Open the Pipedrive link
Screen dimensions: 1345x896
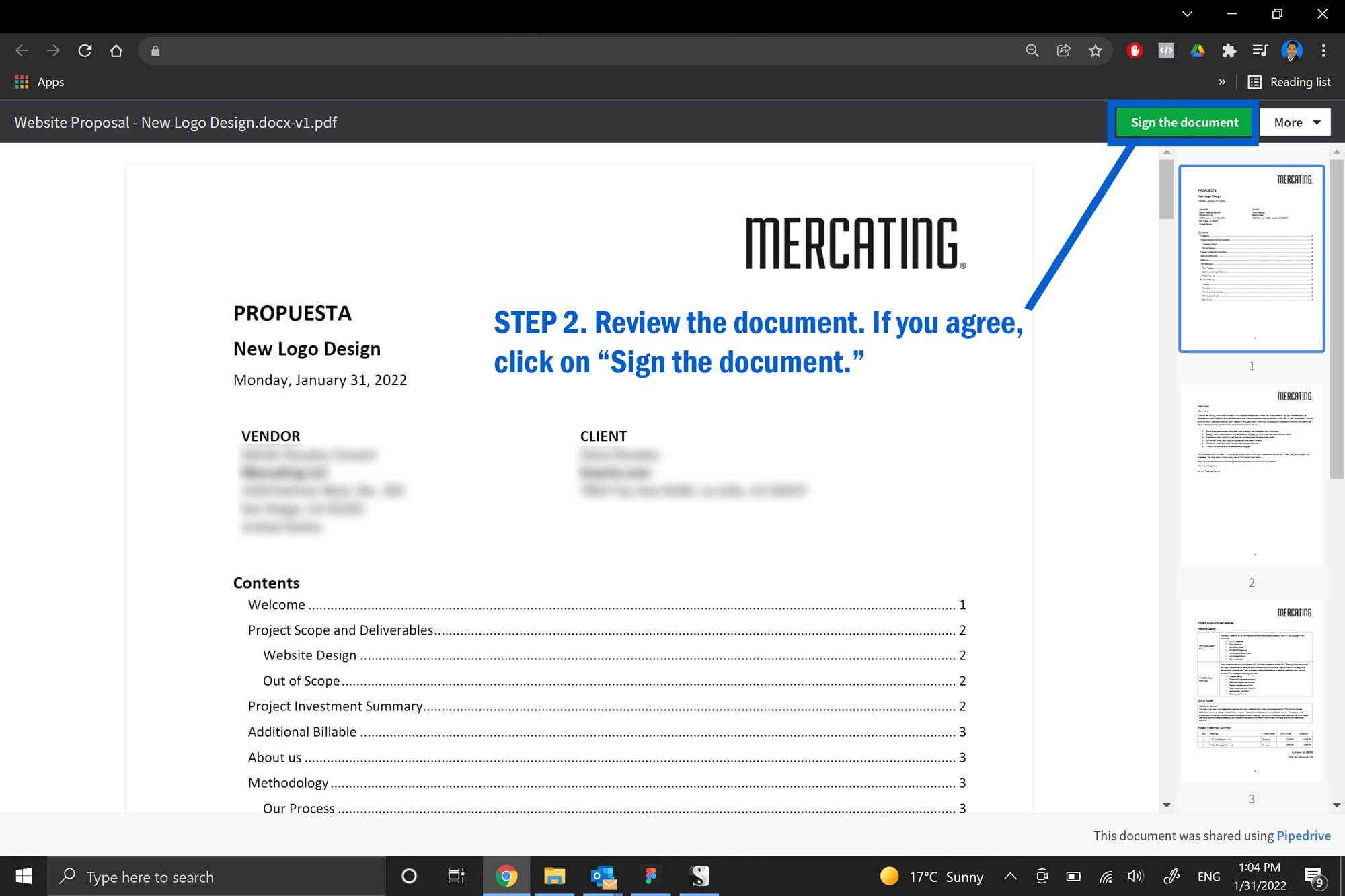(1303, 836)
